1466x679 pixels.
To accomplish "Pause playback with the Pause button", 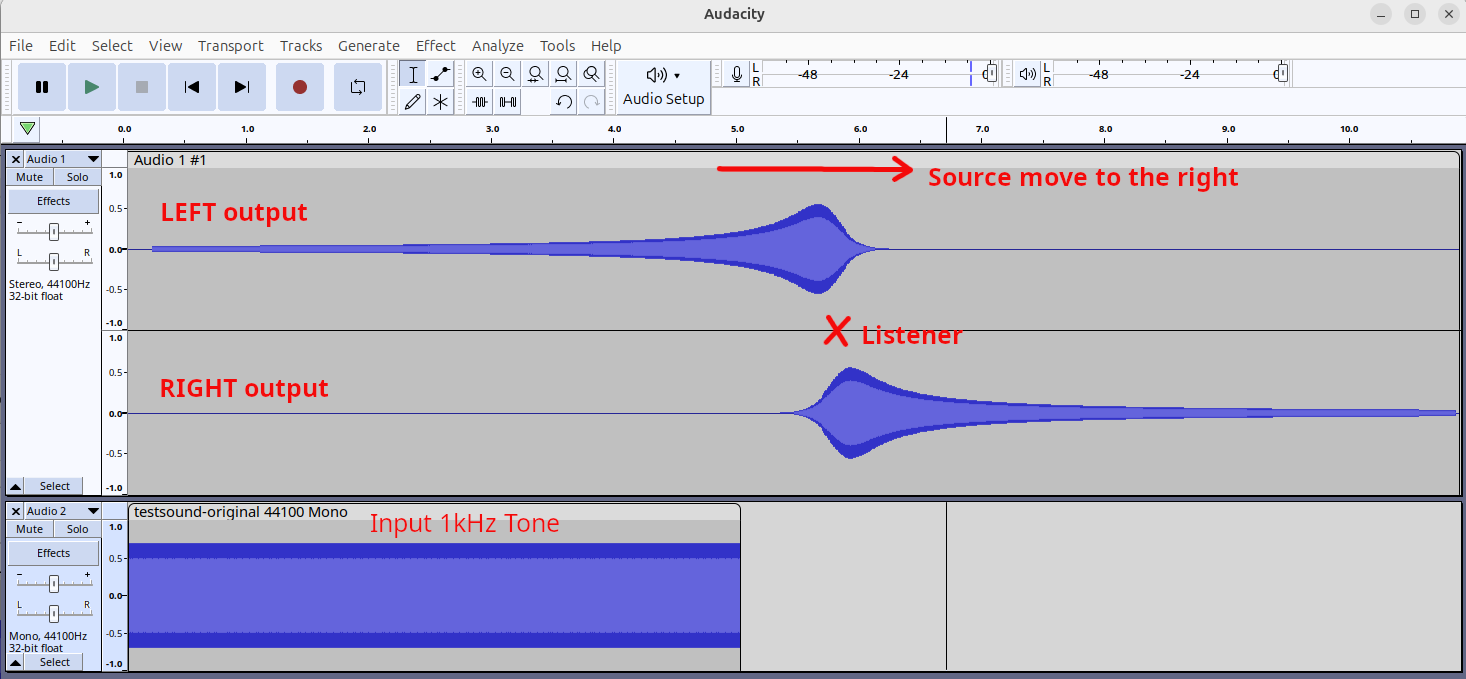I will 42,87.
